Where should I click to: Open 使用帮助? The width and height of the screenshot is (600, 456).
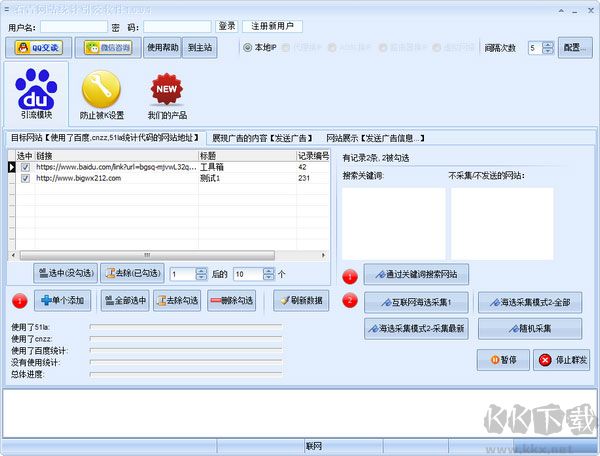163,47
